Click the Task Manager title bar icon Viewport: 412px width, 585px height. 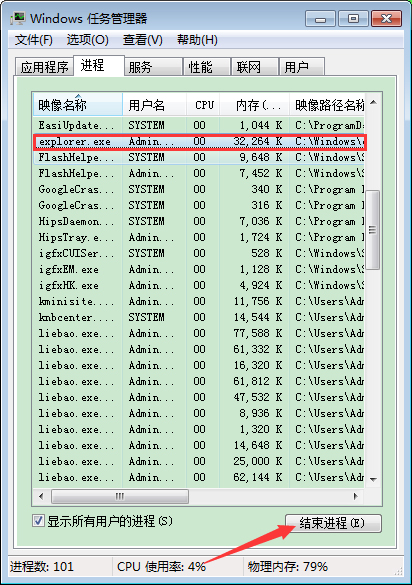click(x=18, y=18)
